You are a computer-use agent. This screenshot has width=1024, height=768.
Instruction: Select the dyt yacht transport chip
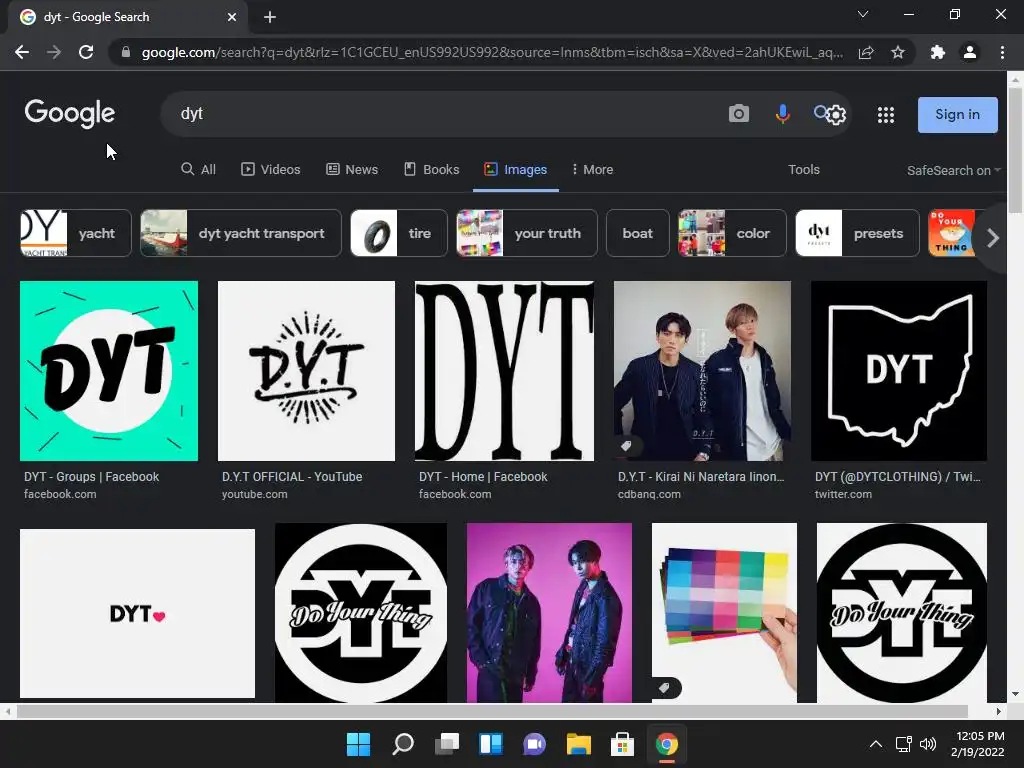tap(240, 233)
